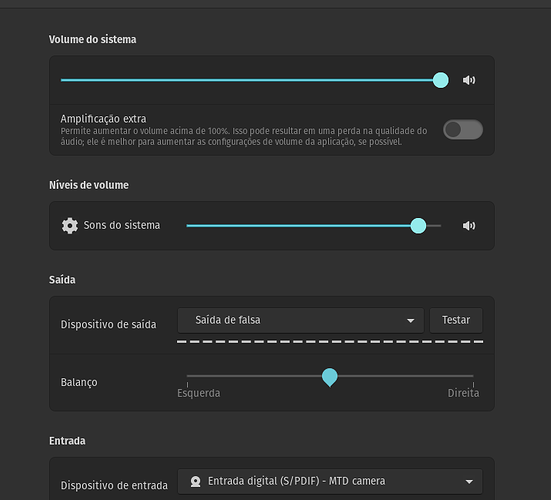Click gear icon beside Sons do sistema
The image size is (551, 500).
coord(70,226)
